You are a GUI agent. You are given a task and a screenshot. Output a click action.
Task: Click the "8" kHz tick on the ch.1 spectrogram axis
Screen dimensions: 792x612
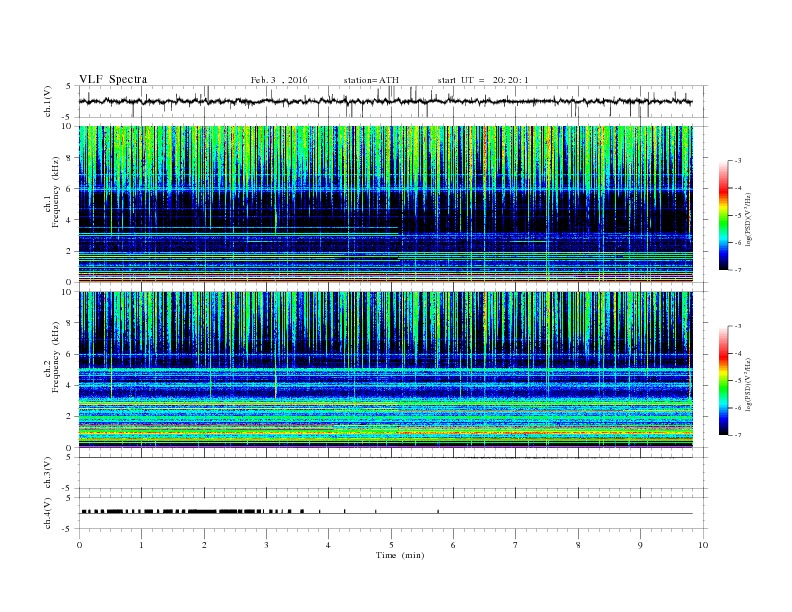69,158
